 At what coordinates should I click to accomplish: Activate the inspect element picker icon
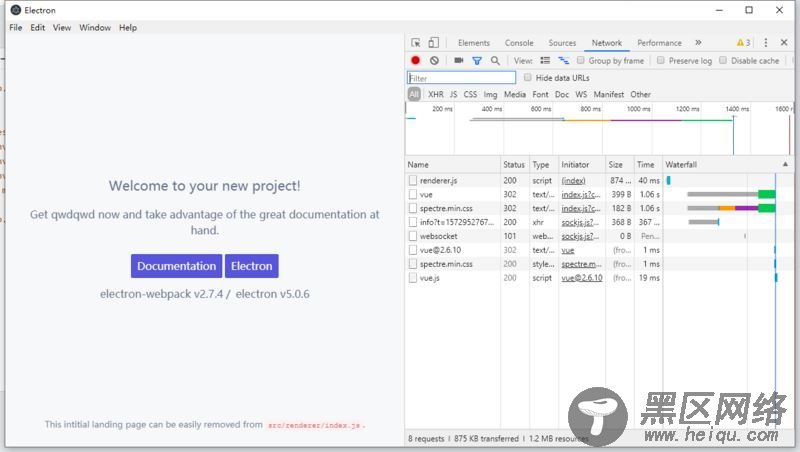point(416,43)
